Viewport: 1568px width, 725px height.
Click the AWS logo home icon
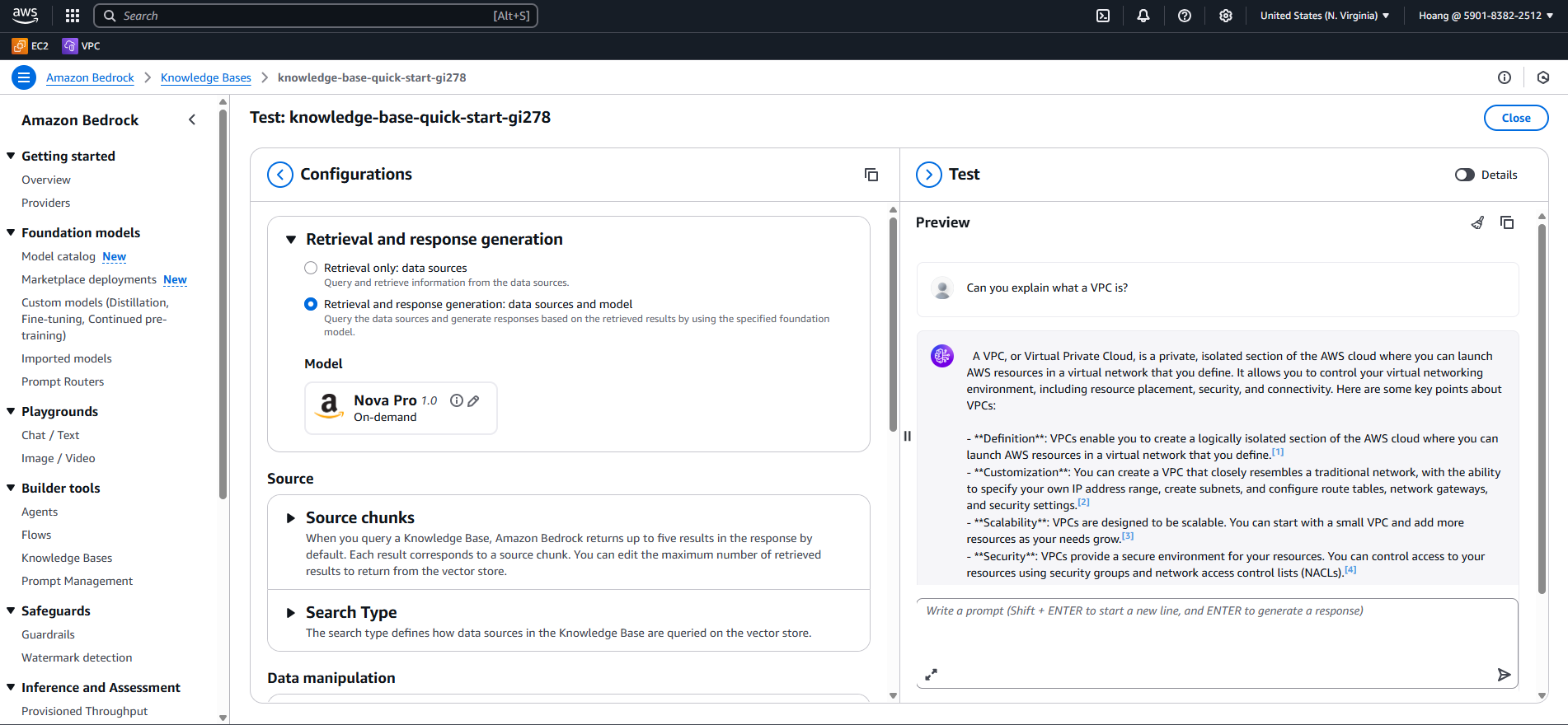[26, 16]
